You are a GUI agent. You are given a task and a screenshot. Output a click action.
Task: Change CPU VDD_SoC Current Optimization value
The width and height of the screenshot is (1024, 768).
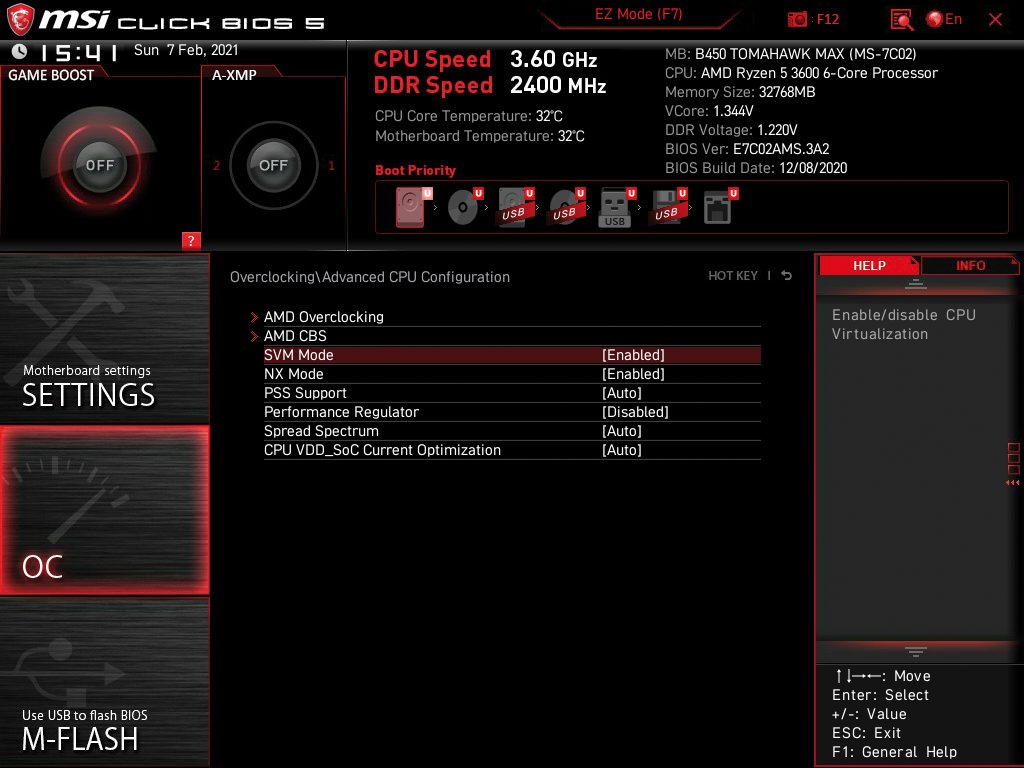click(x=622, y=450)
